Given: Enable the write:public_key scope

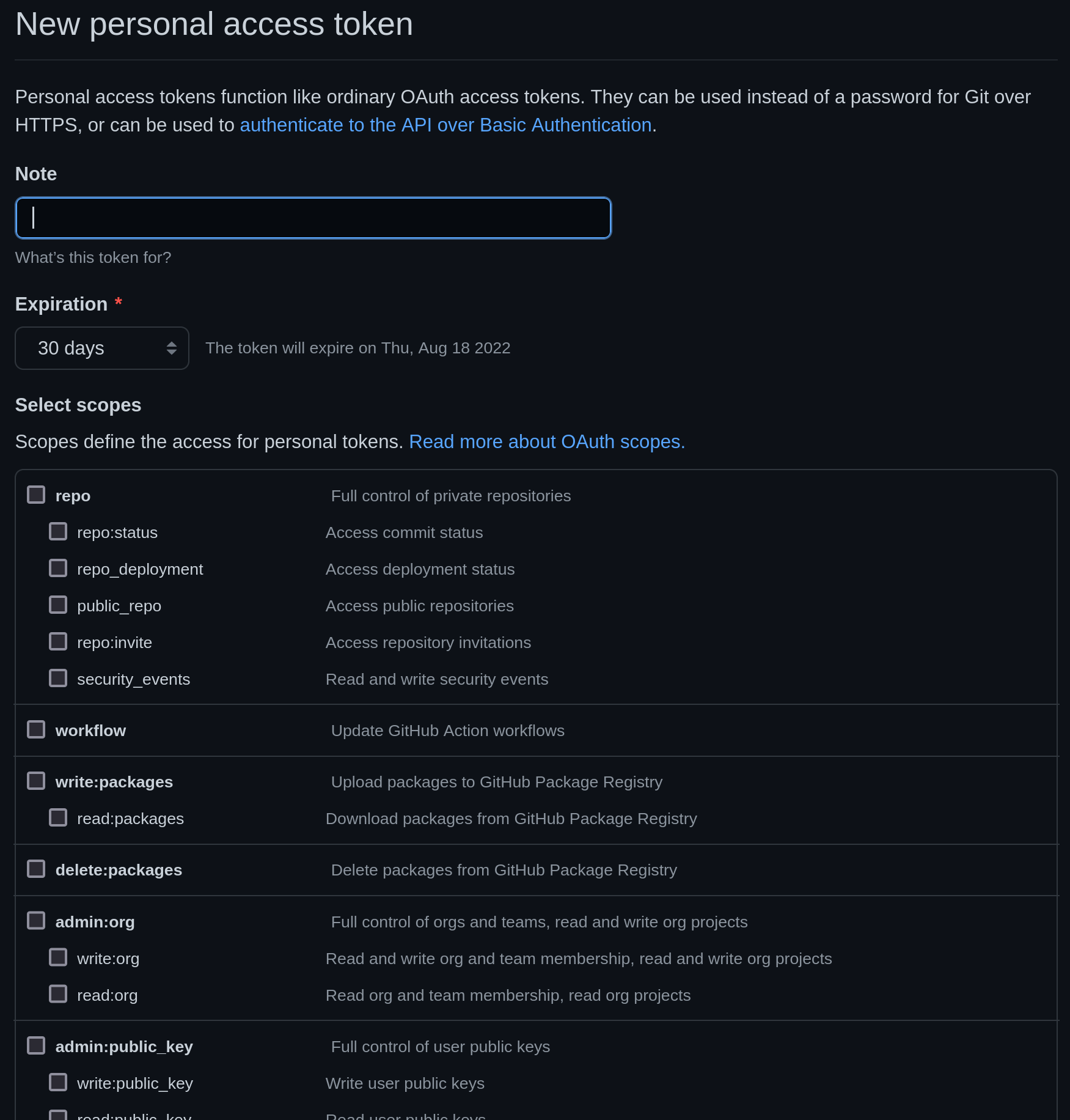Looking at the screenshot, I should [58, 1081].
